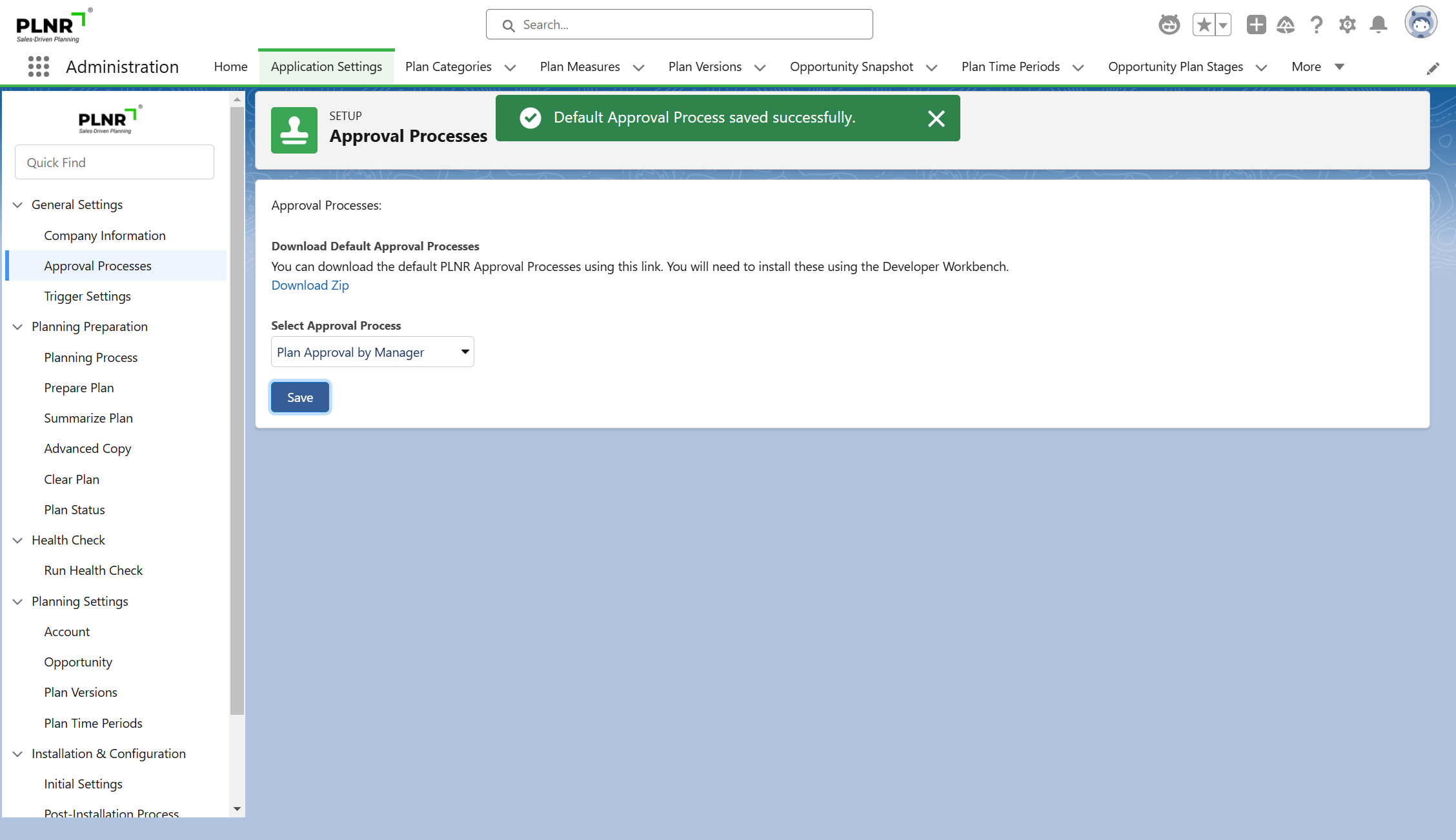Open the Global Actions plus icon
This screenshot has height=840, width=1456.
[1256, 25]
